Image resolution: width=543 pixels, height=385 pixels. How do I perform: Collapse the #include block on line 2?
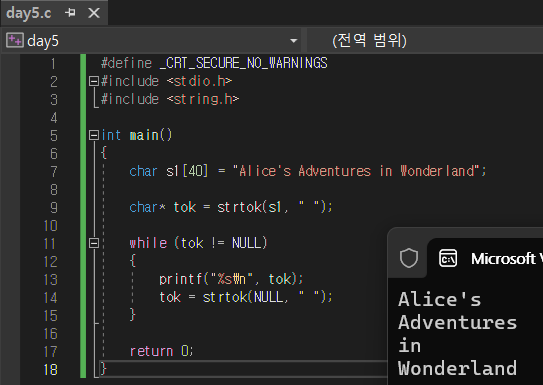(x=94, y=81)
